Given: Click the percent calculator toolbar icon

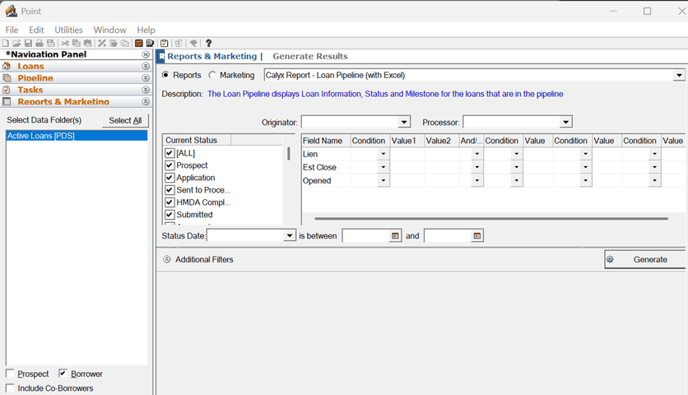Looking at the screenshot, I should tap(102, 43).
